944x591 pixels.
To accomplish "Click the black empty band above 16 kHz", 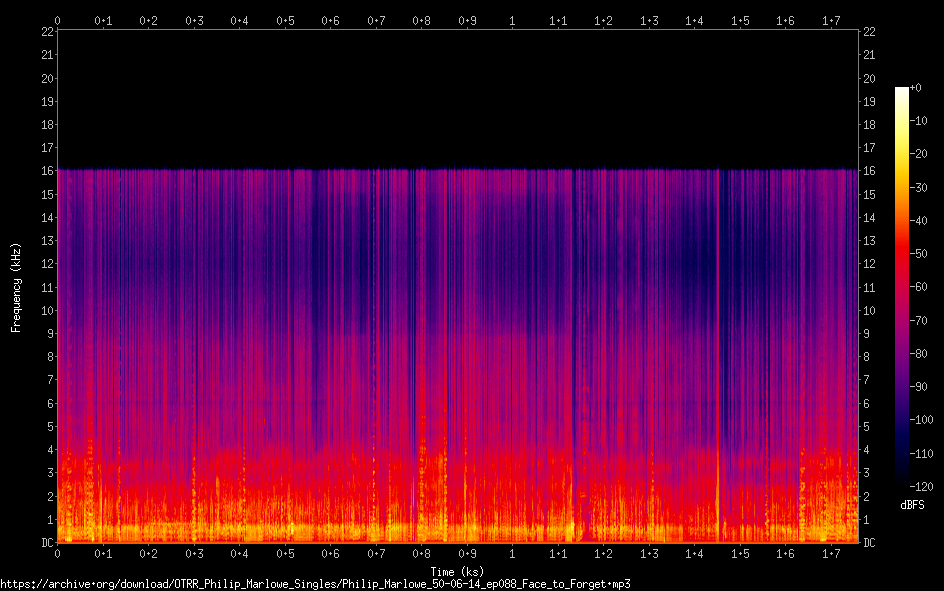I will pos(457,100).
